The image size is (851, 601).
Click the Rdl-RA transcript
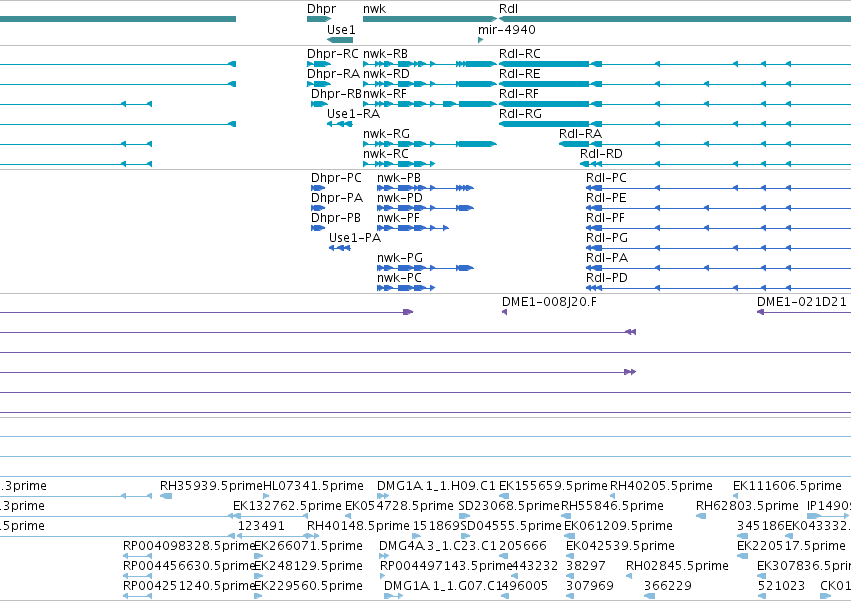pyautogui.click(x=705, y=144)
